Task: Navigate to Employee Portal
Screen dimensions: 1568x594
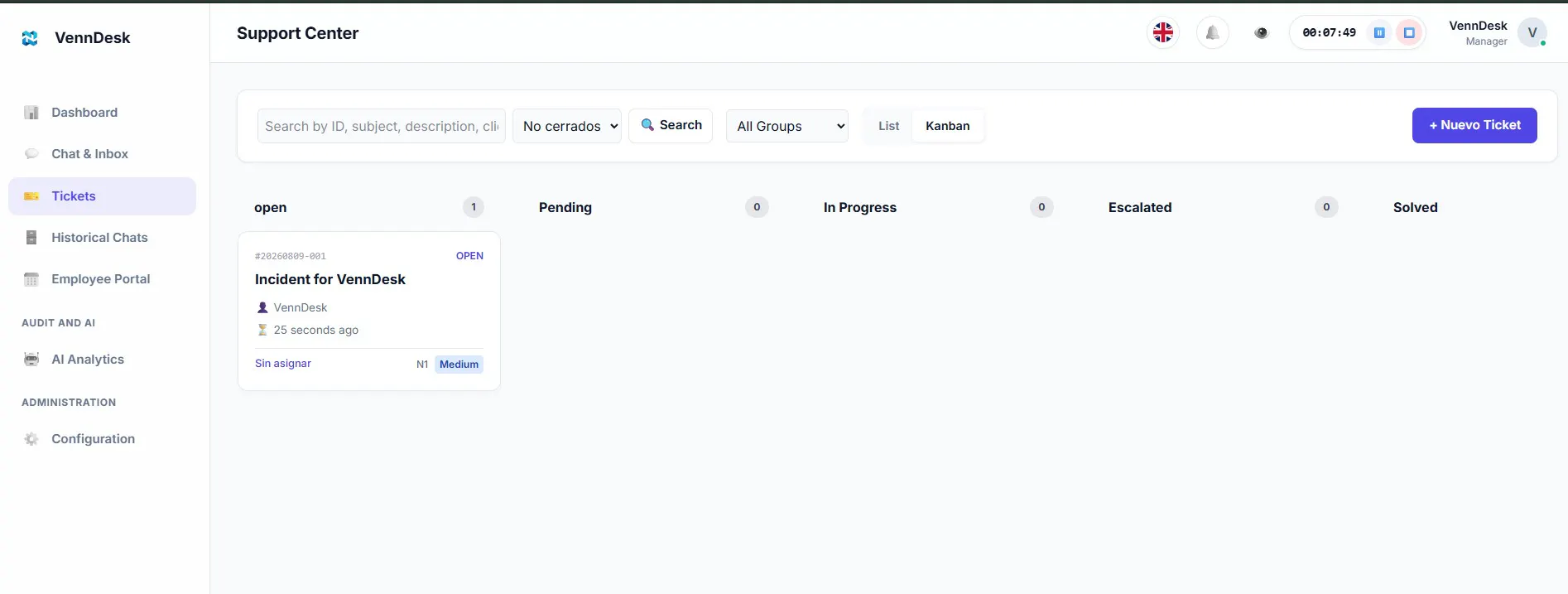Action: tap(102, 279)
